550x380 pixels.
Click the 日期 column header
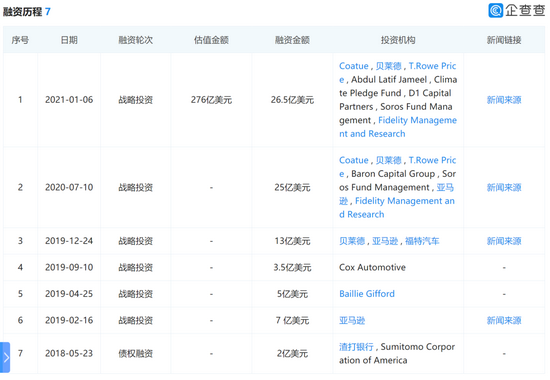point(69,40)
